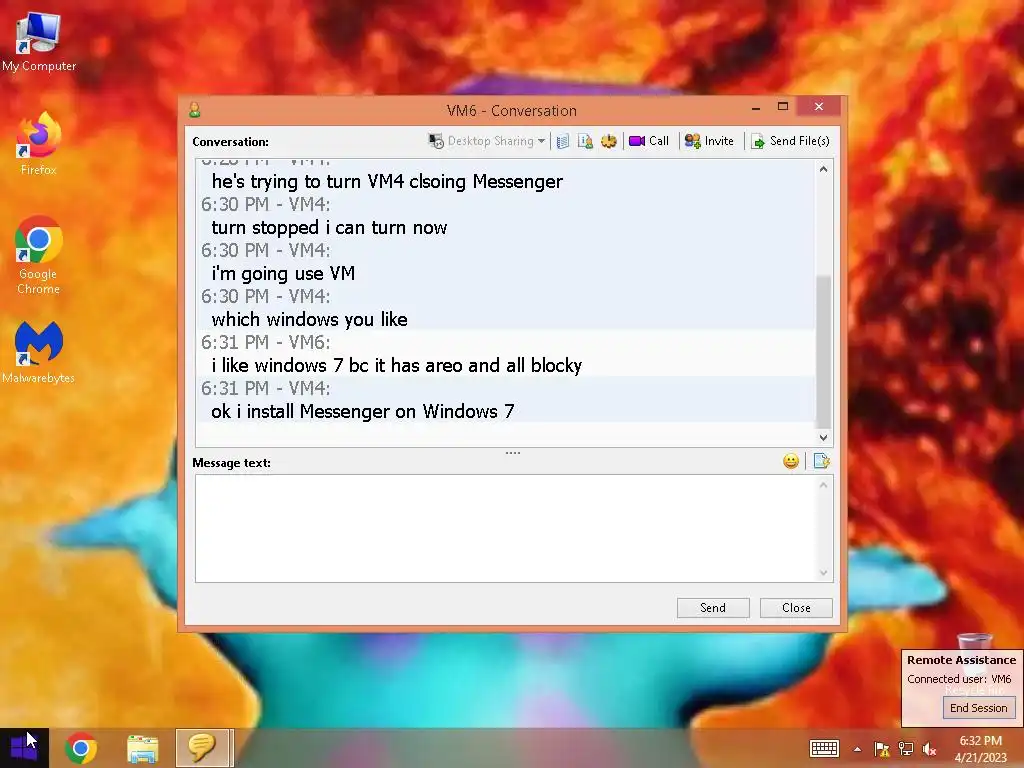Image resolution: width=1024 pixels, height=768 pixels.
Task: Click message 'which windows you like'
Action: tap(310, 319)
